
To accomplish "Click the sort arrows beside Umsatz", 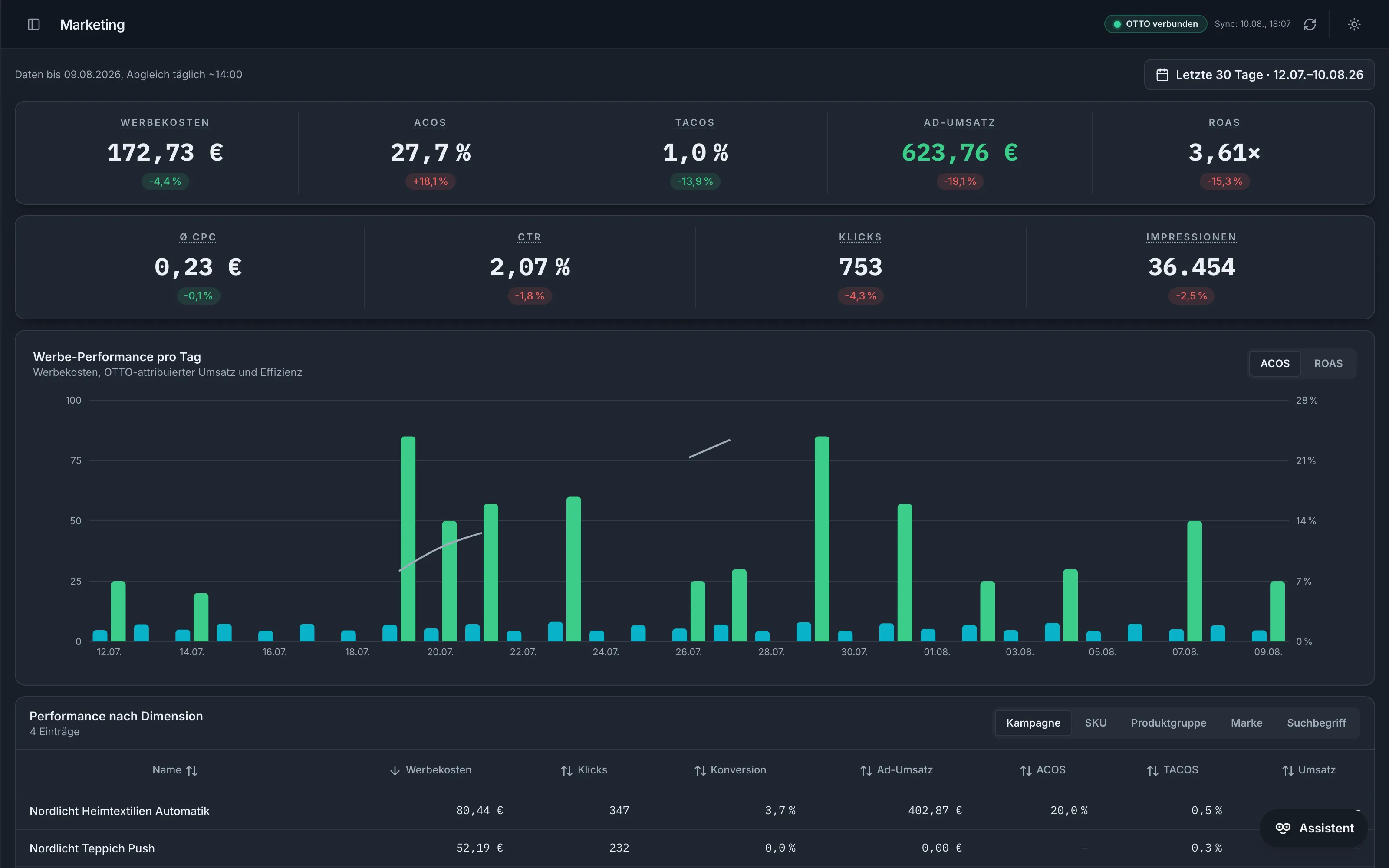I will 1288,770.
